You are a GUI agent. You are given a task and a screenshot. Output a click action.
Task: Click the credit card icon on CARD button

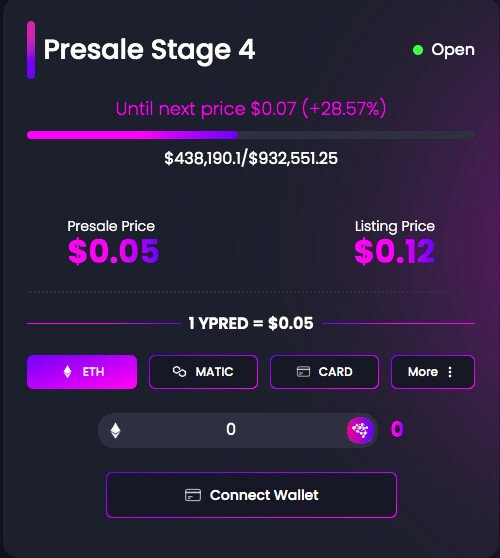tap(303, 372)
